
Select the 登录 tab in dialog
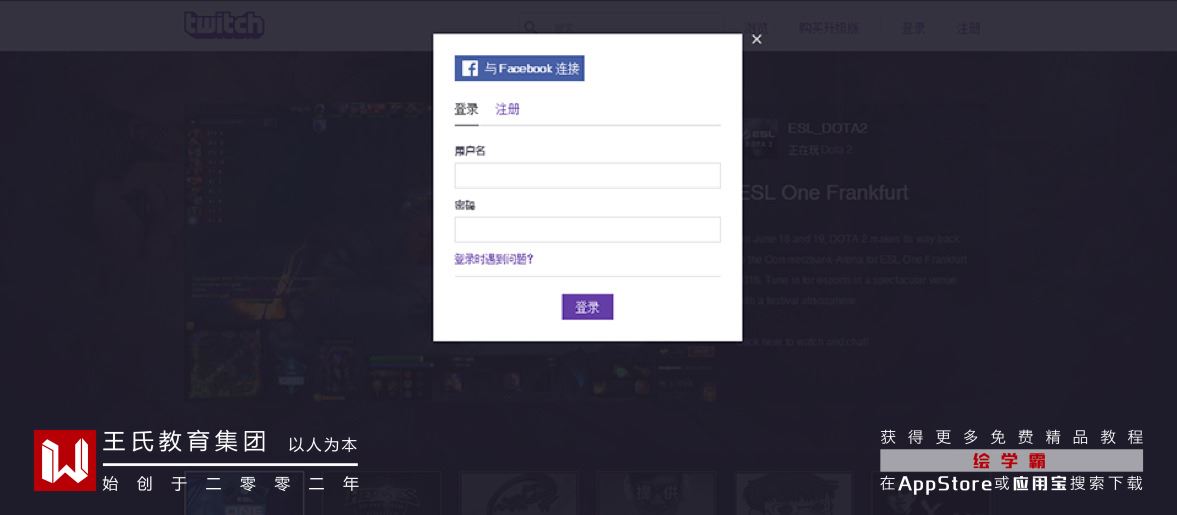(466, 110)
